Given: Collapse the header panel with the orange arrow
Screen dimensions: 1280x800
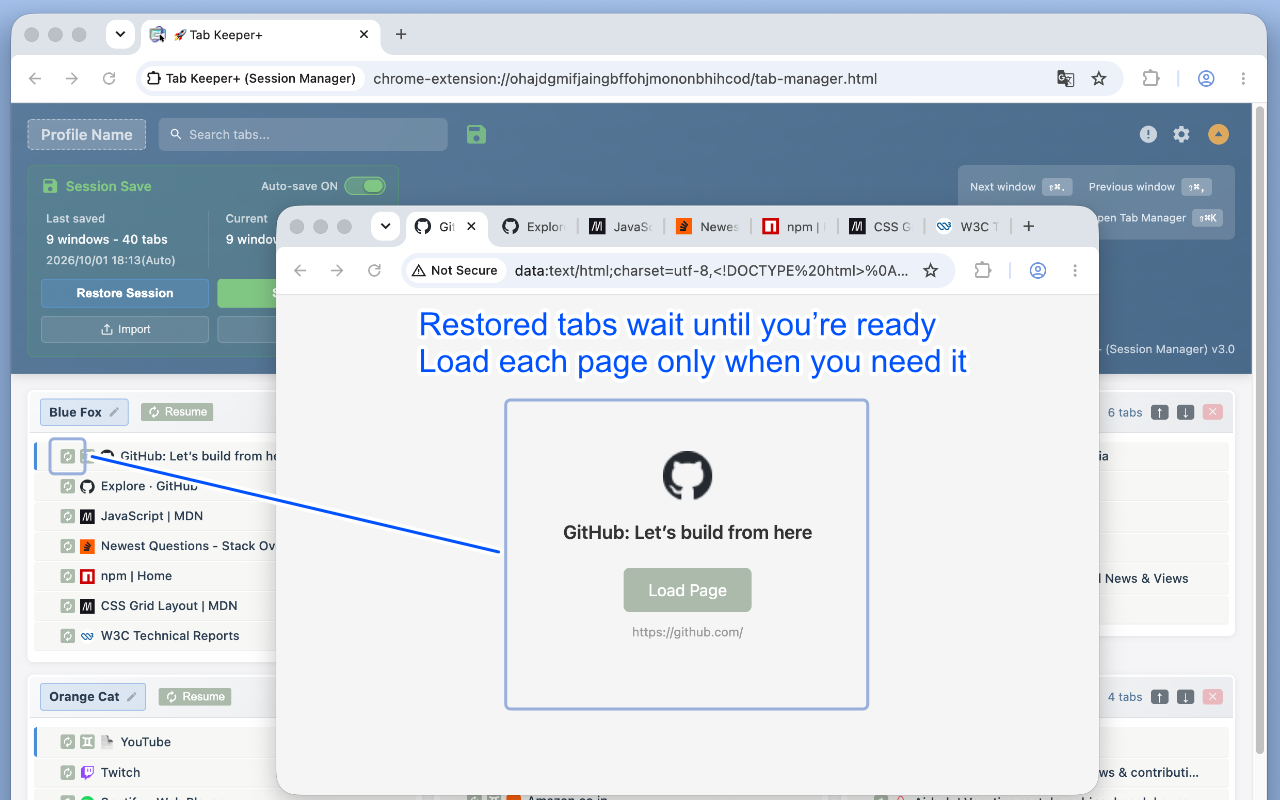Looking at the screenshot, I should point(1218,134).
